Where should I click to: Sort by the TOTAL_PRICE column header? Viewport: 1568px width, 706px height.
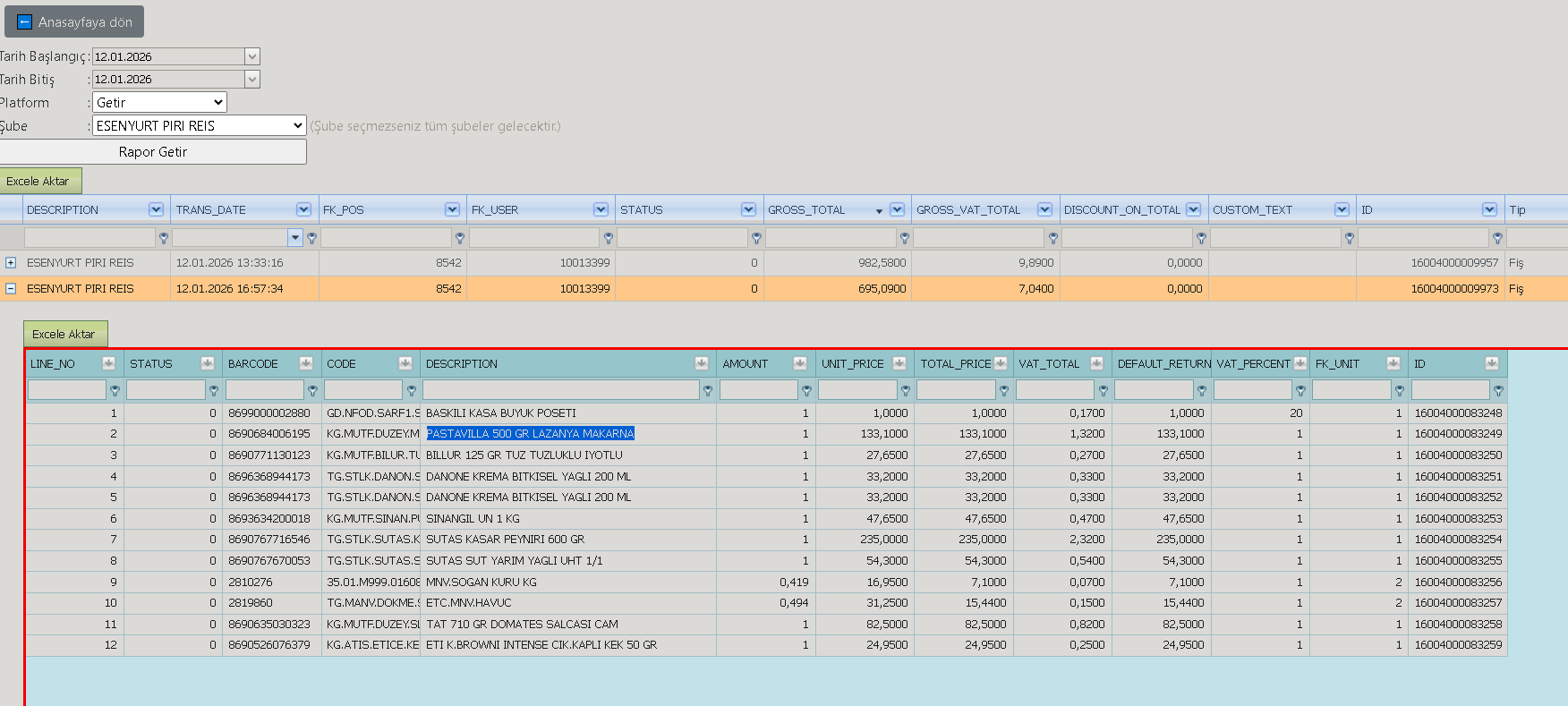(955, 363)
